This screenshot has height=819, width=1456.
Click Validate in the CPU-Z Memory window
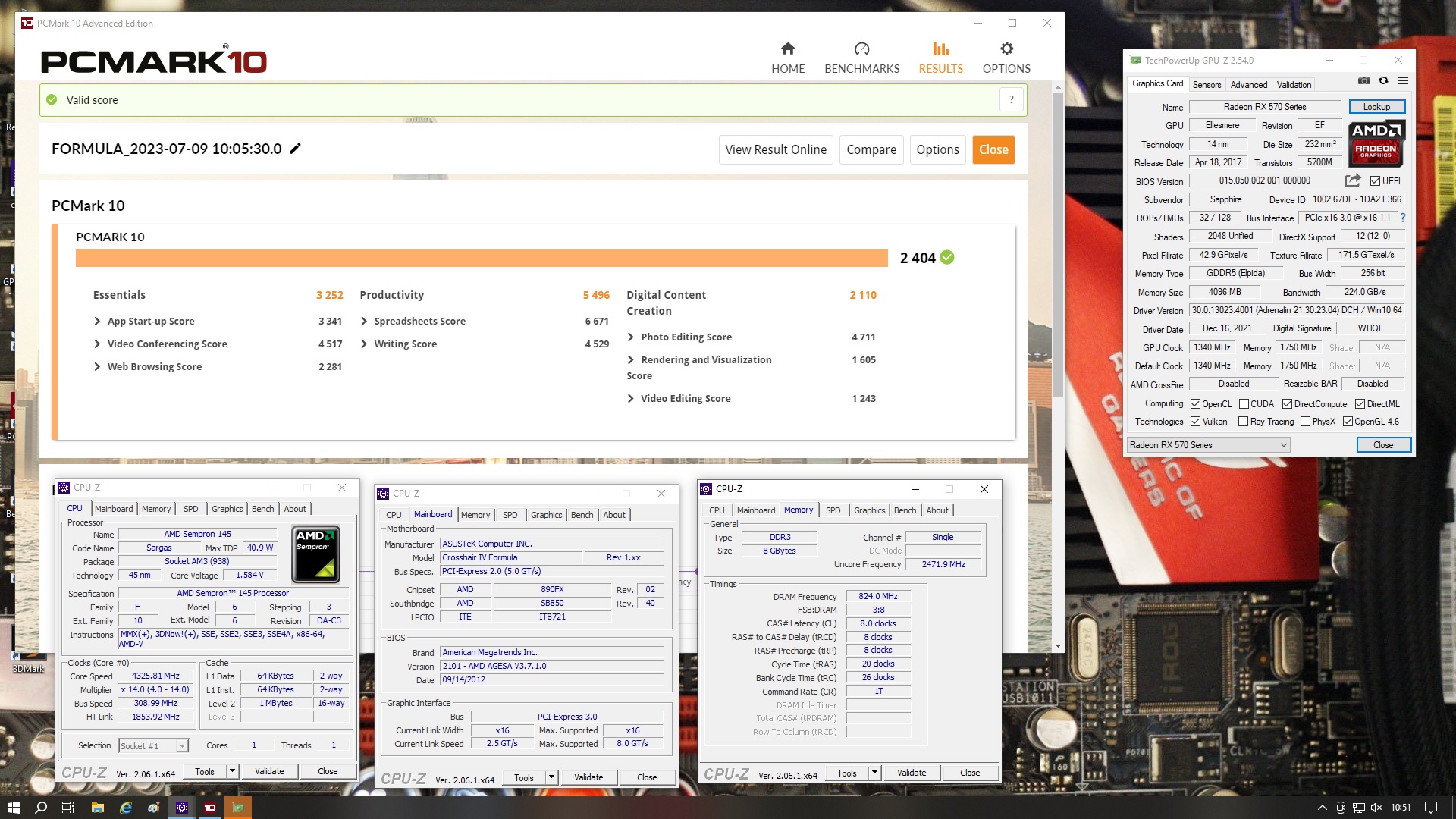912,773
